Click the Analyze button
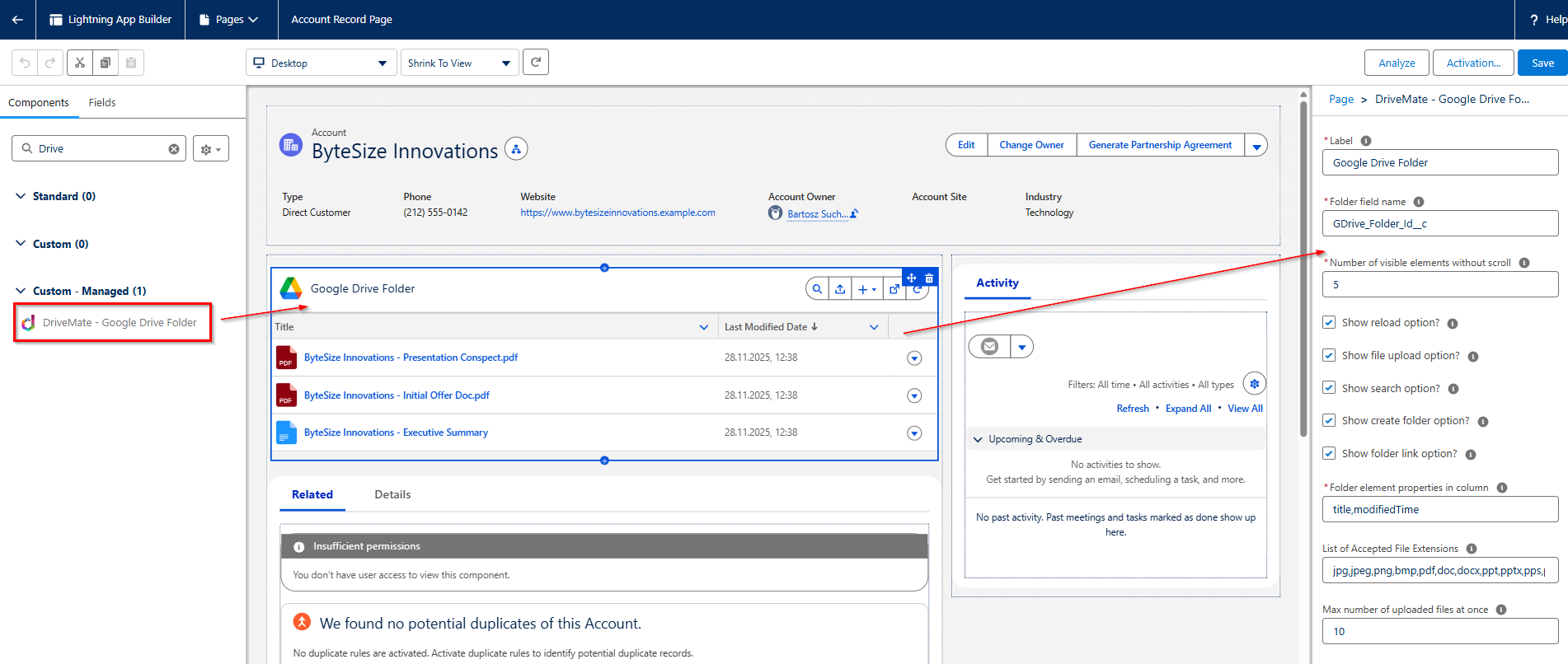 (x=1397, y=63)
